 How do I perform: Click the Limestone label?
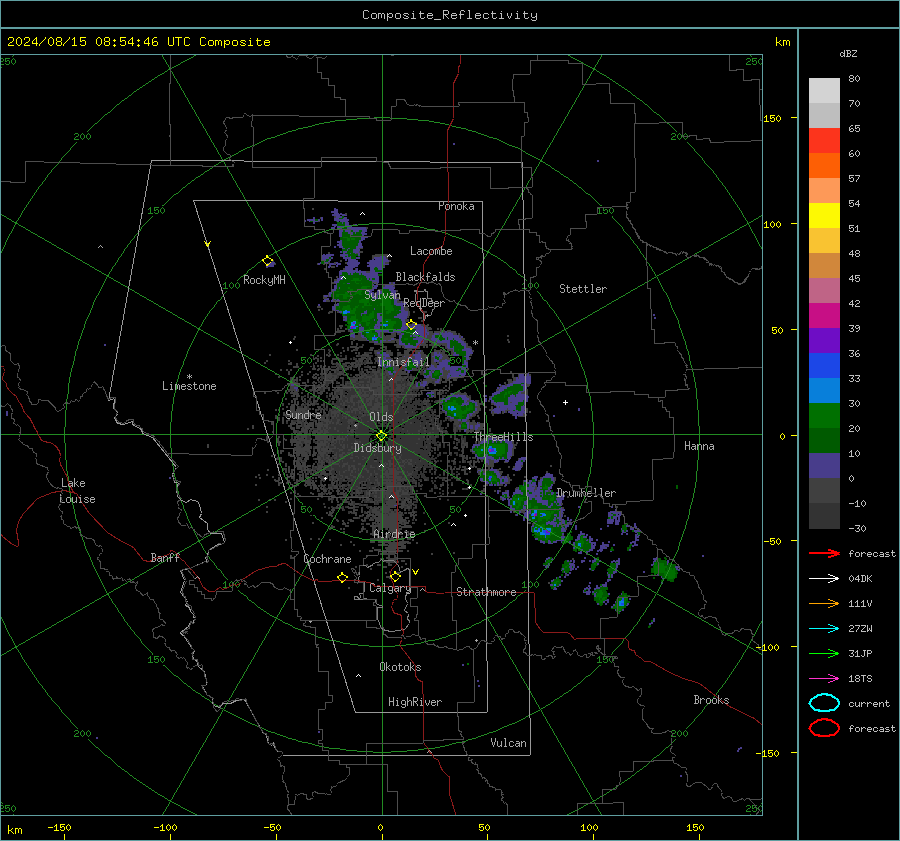pyautogui.click(x=189, y=386)
